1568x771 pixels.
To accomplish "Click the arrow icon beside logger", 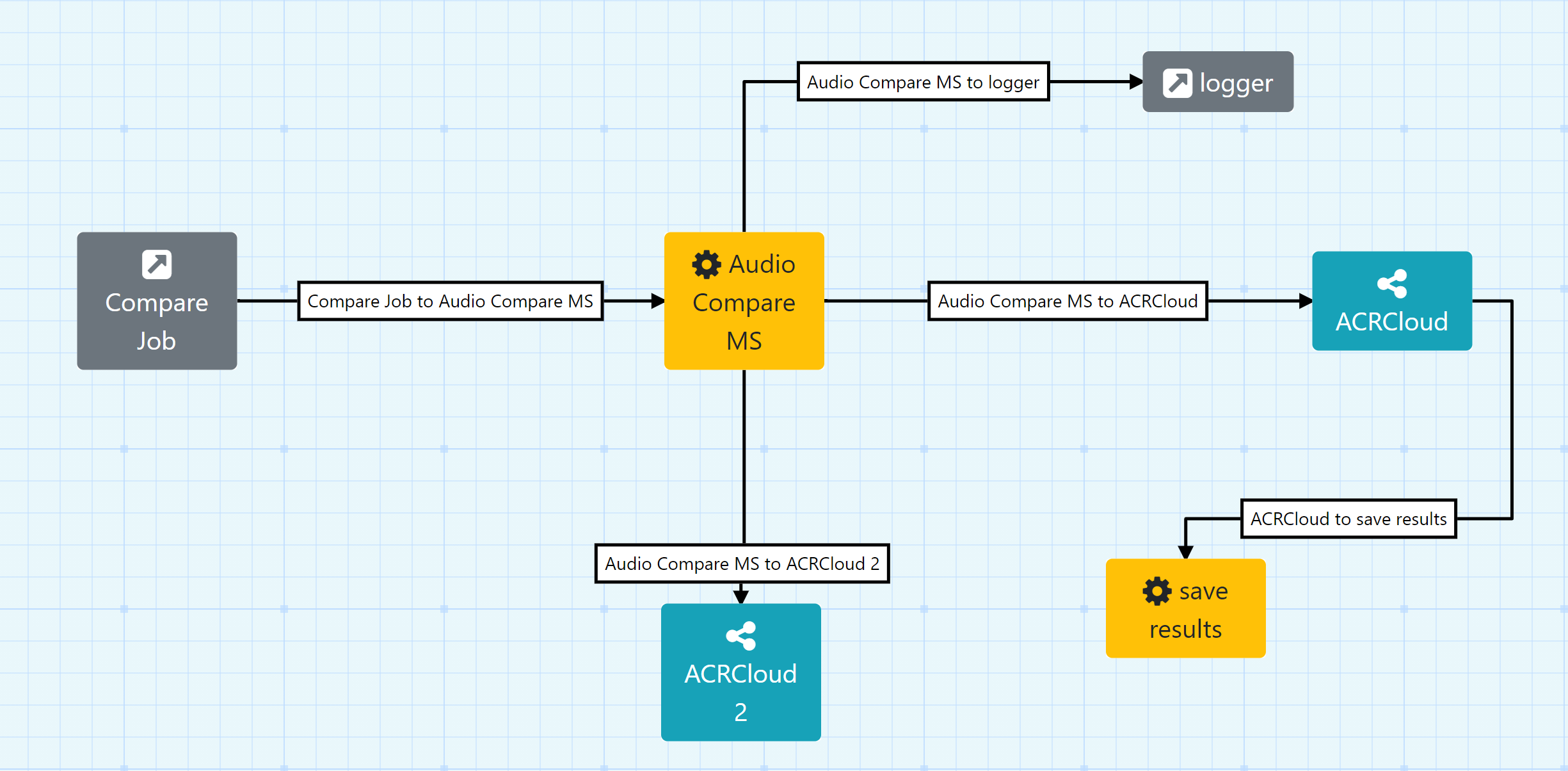I will 1177,83.
